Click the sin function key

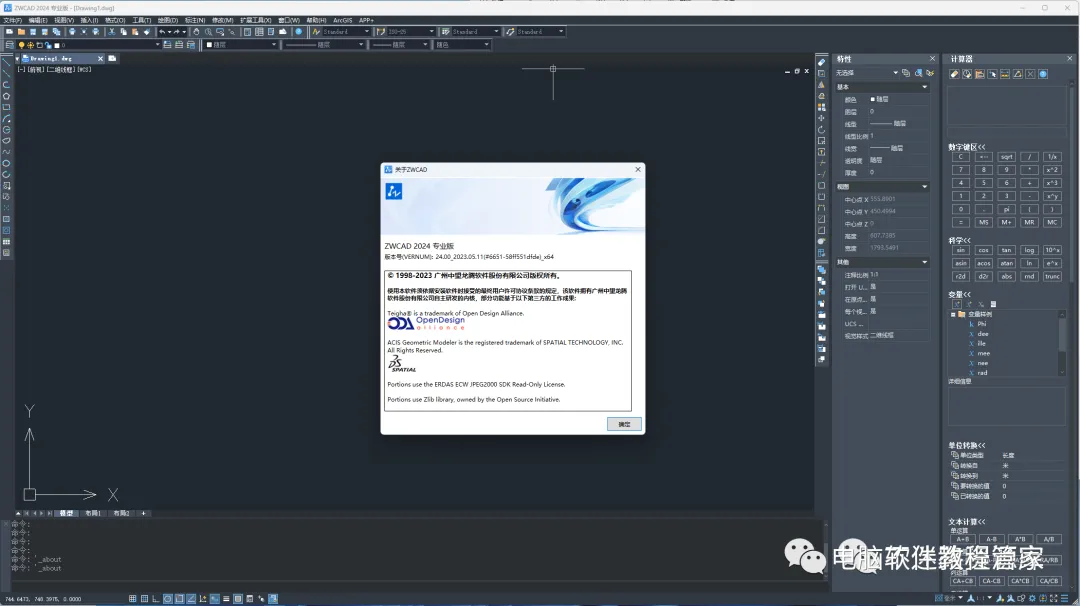[x=960, y=250]
